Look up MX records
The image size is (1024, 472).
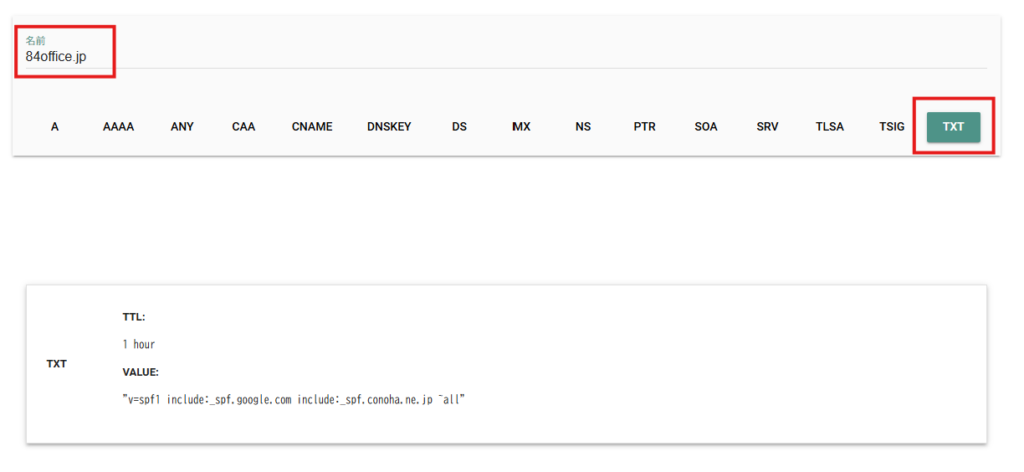click(x=521, y=127)
